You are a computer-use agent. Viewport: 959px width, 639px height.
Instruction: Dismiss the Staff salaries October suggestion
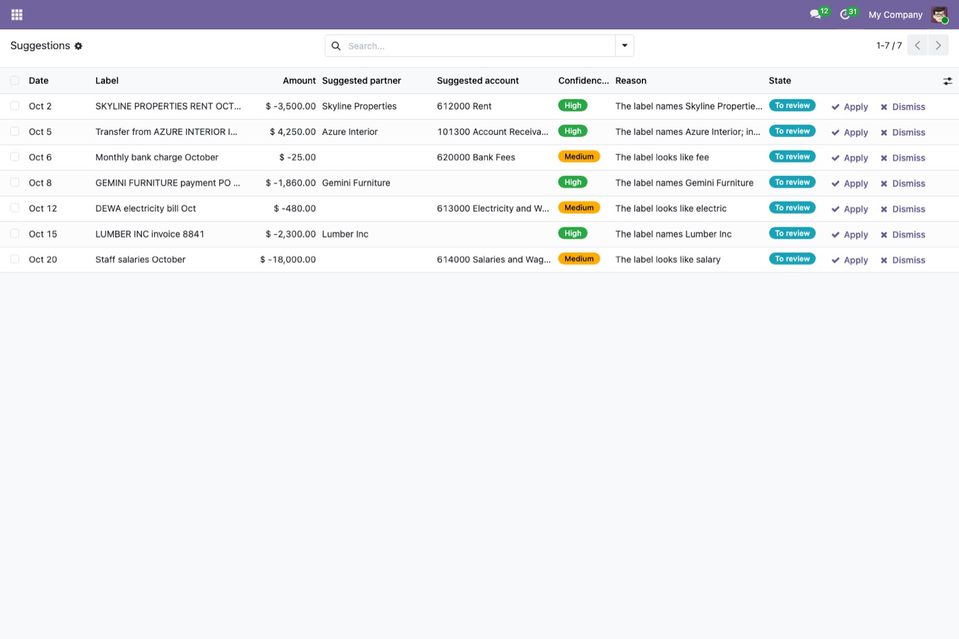(x=903, y=260)
